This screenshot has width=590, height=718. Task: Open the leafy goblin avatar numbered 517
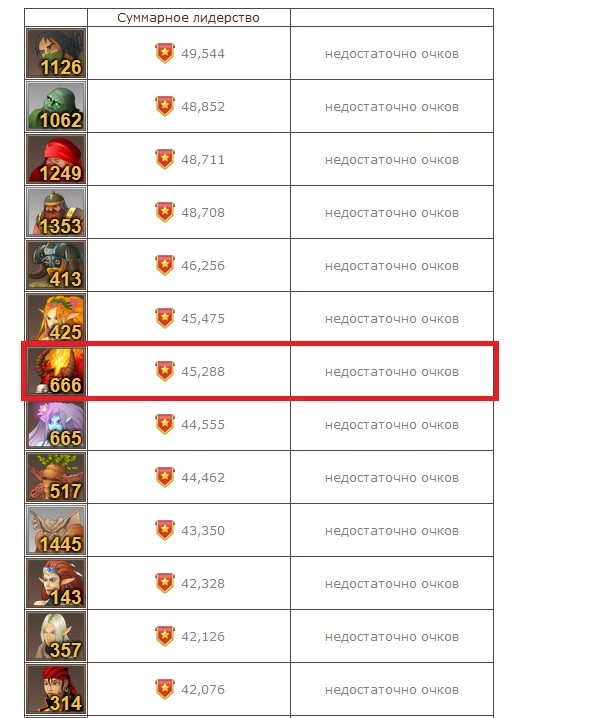pyautogui.click(x=56, y=477)
